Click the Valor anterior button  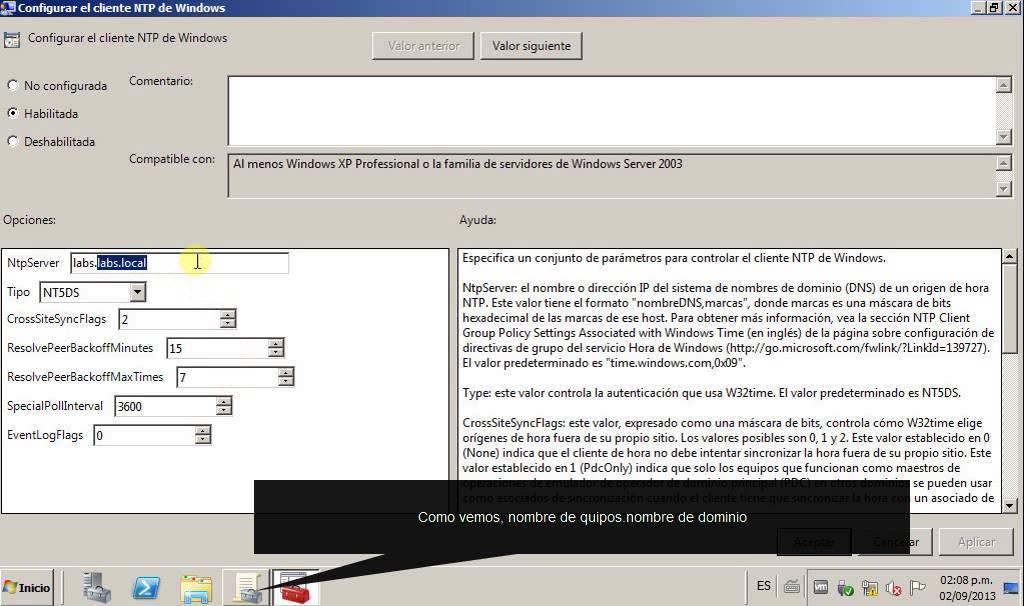click(423, 46)
